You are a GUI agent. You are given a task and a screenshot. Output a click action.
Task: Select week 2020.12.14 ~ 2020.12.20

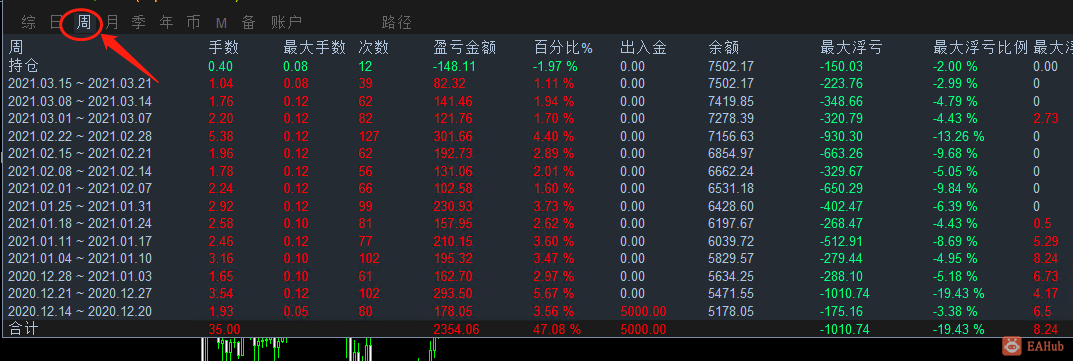click(79, 311)
